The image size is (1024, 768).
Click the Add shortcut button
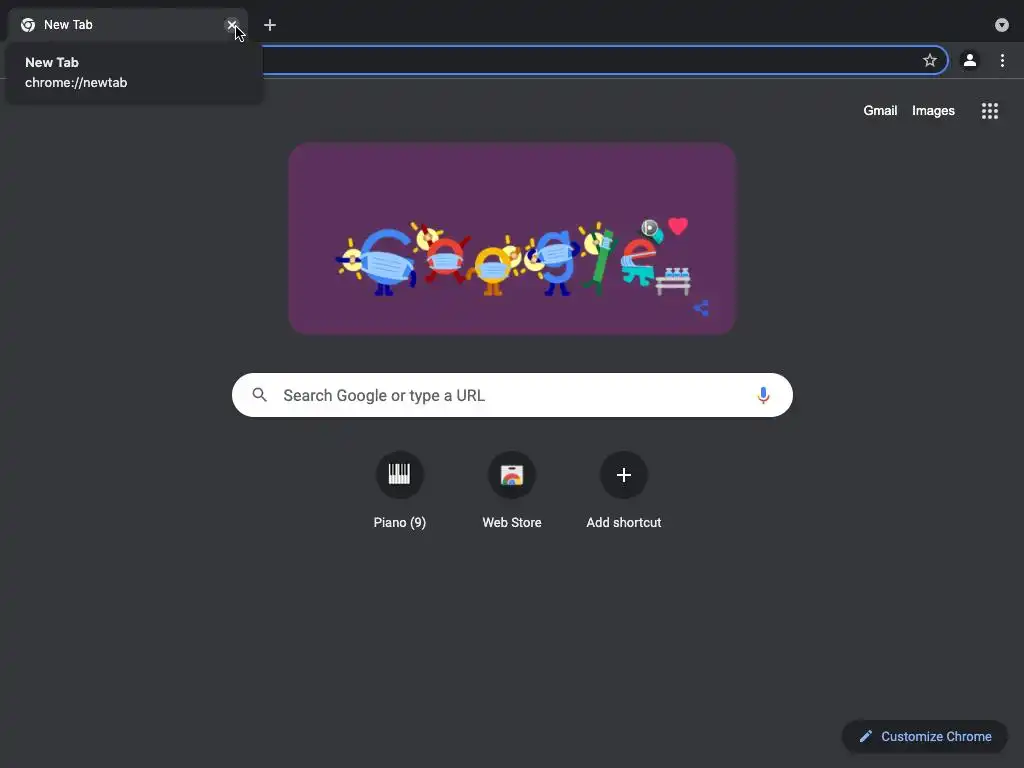pyautogui.click(x=624, y=490)
